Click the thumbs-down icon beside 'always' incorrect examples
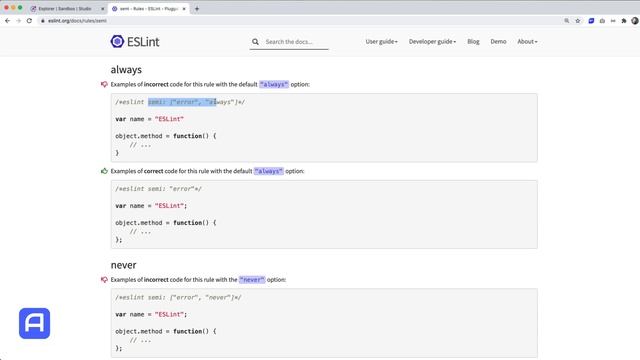640x360 pixels. (104, 84)
